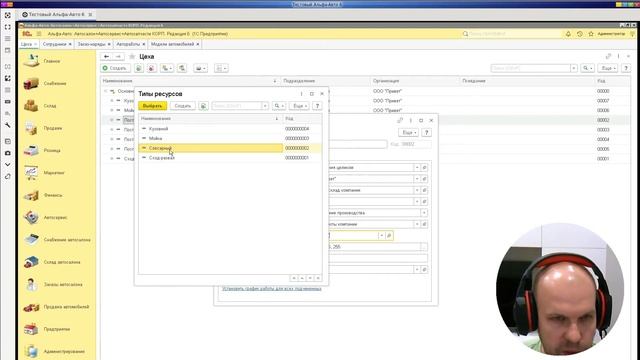The width and height of the screenshot is (640, 360).
Task: Select the Мойка resource type row
Action: [x=230, y=138]
